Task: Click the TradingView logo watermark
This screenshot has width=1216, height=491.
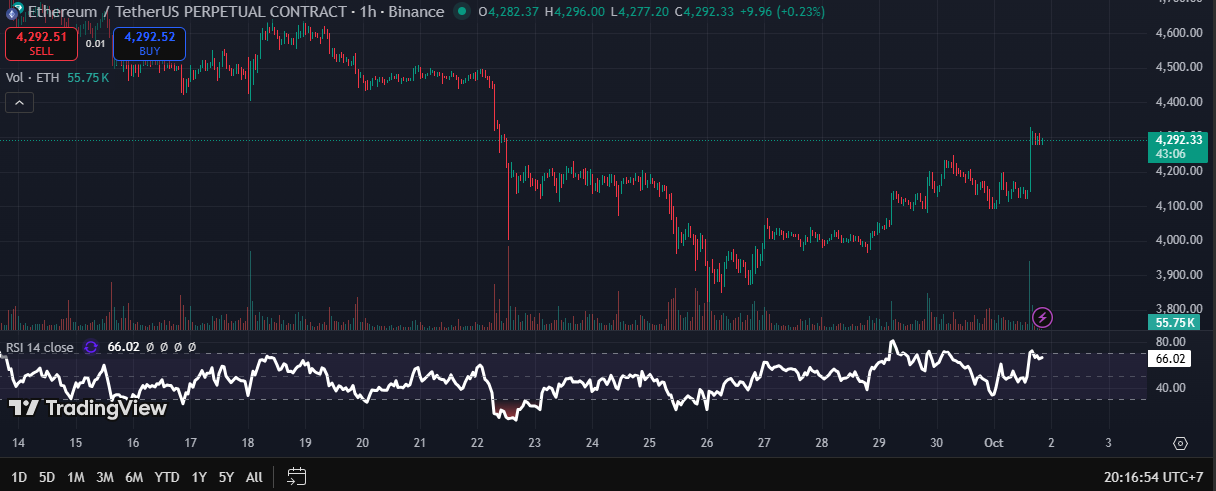Action: tap(87, 408)
